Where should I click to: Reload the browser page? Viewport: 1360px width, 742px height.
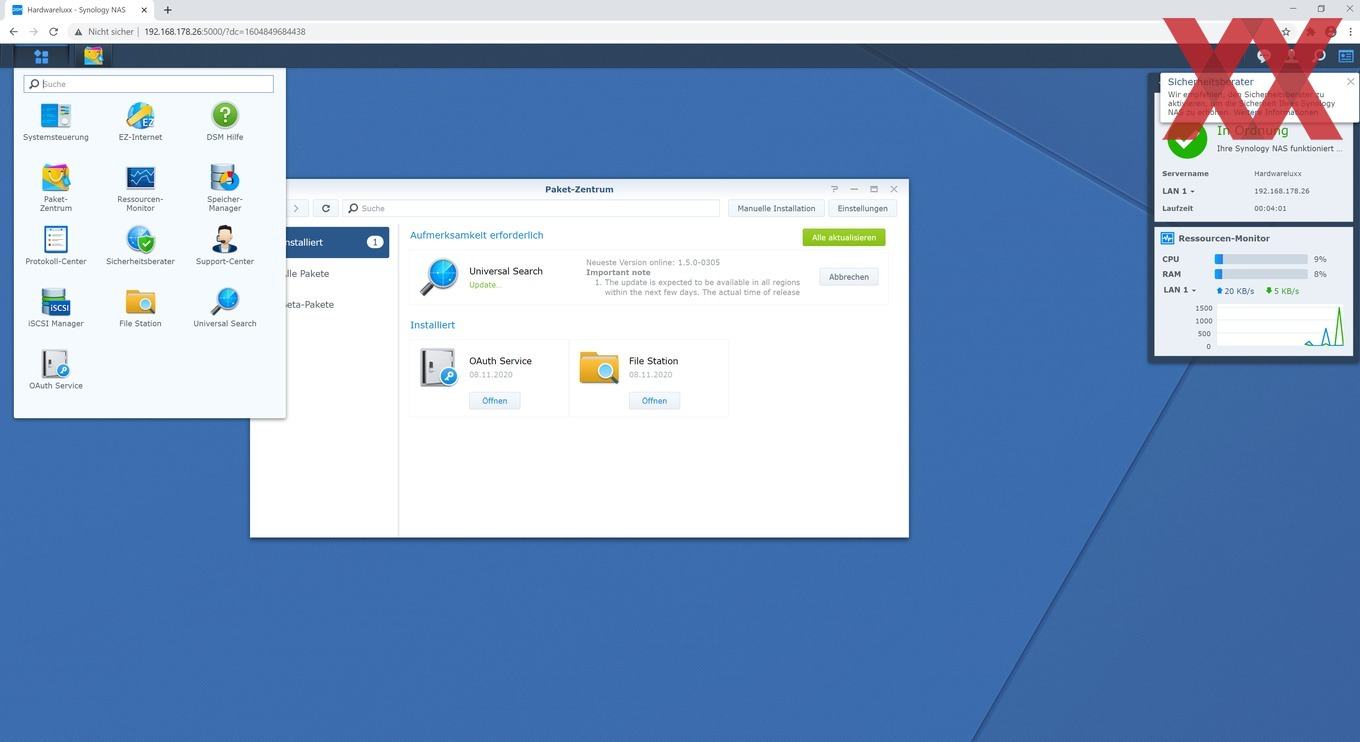[53, 31]
